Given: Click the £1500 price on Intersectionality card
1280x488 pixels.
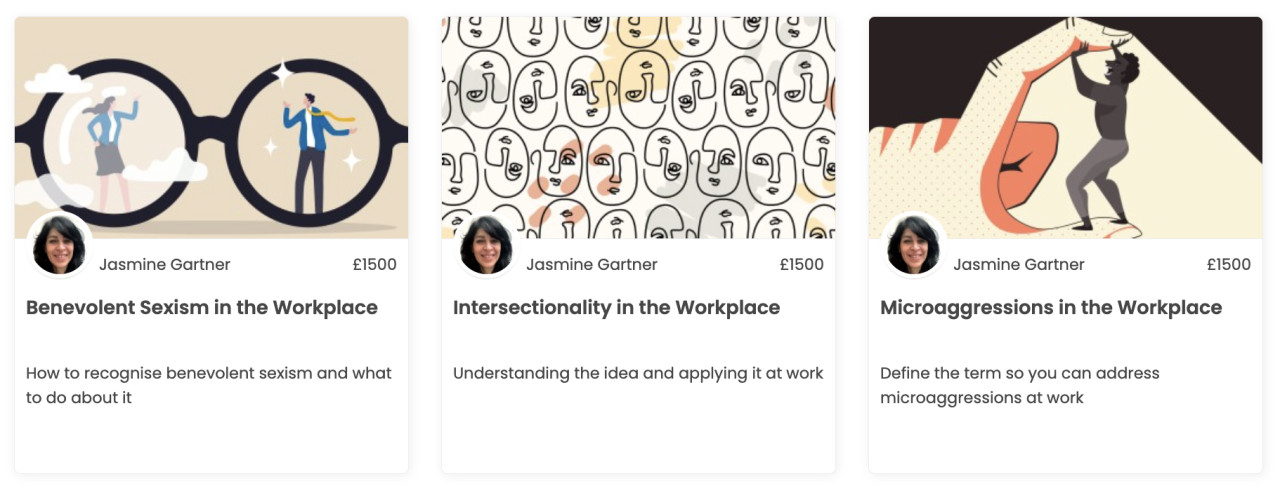Looking at the screenshot, I should 801,265.
